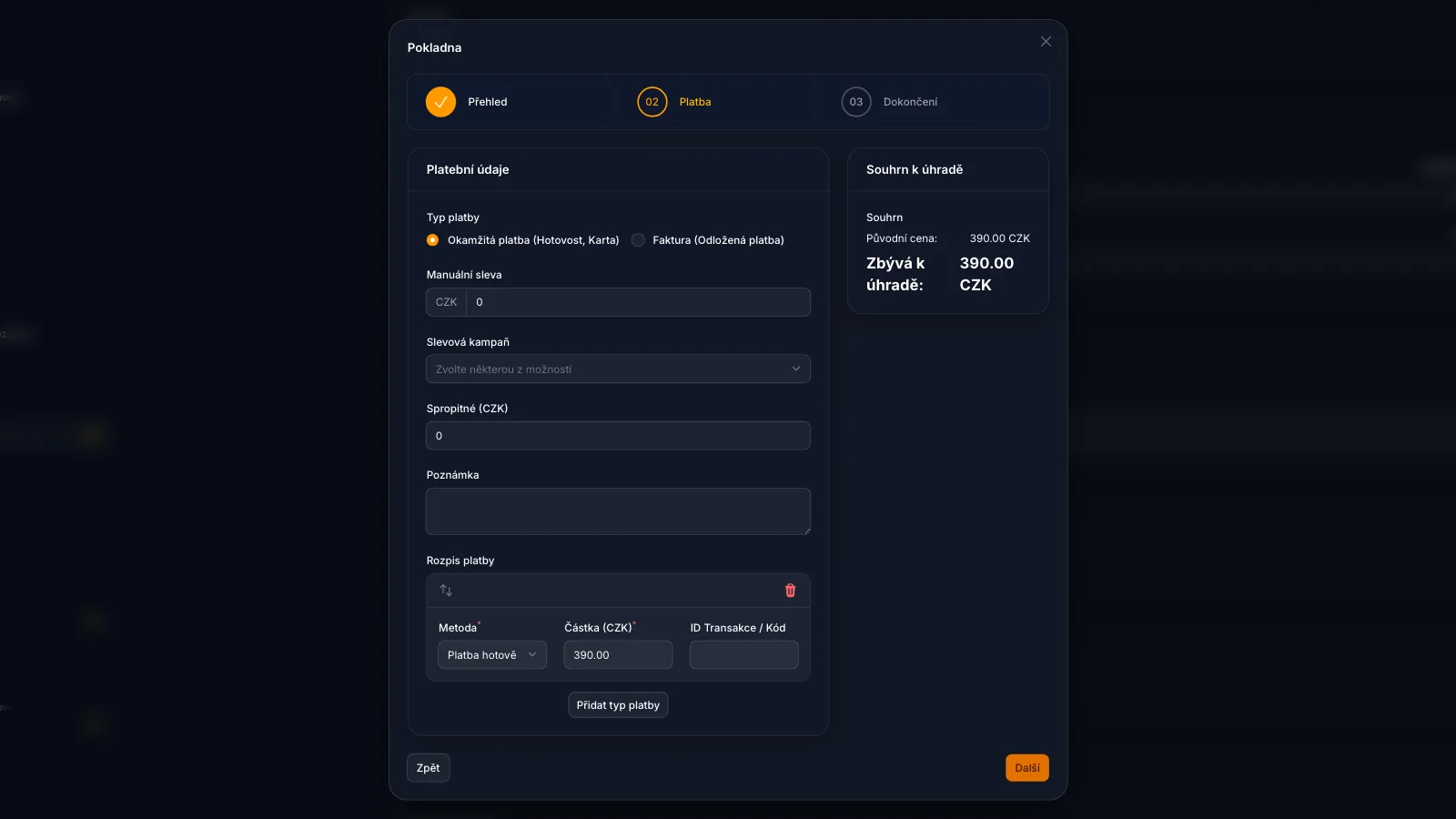This screenshot has height=819, width=1456.
Task: Select the Dokončení step label
Action: pyautogui.click(x=910, y=102)
